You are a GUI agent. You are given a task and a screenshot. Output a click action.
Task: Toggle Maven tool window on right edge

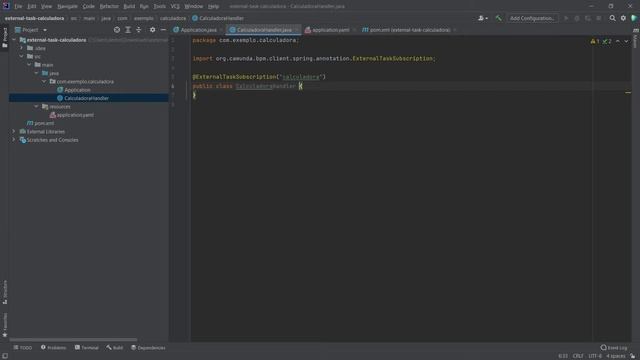click(x=636, y=38)
